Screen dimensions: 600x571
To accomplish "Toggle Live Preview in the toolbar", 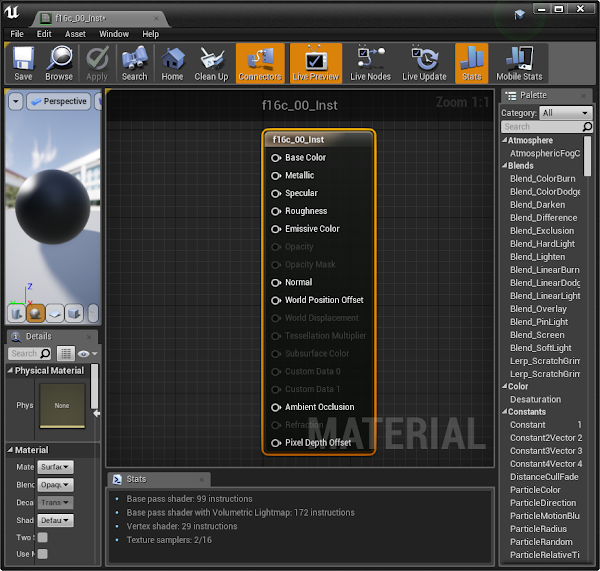I will coord(316,63).
